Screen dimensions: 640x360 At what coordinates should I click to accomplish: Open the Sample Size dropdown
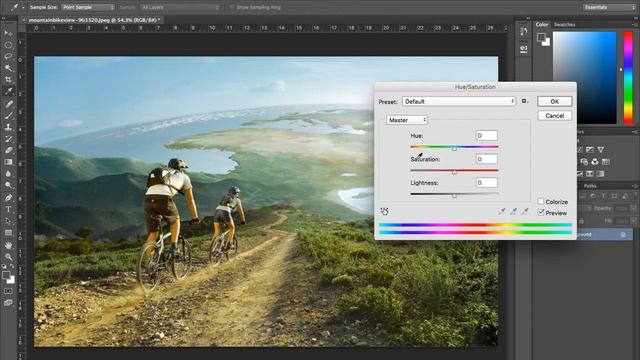88,7
